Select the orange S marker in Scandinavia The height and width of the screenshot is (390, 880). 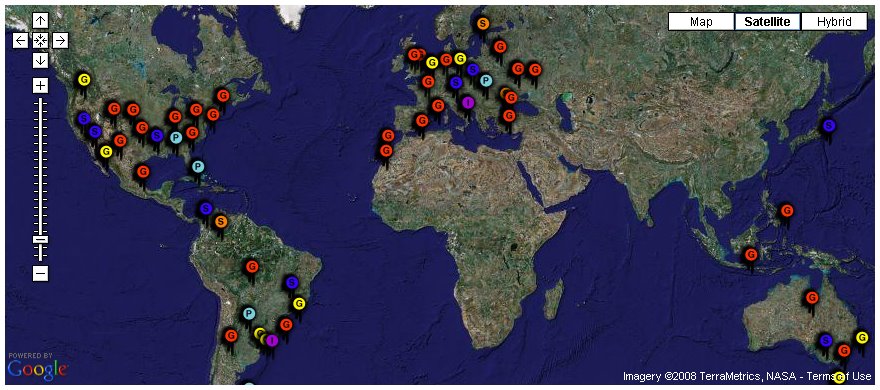(482, 24)
